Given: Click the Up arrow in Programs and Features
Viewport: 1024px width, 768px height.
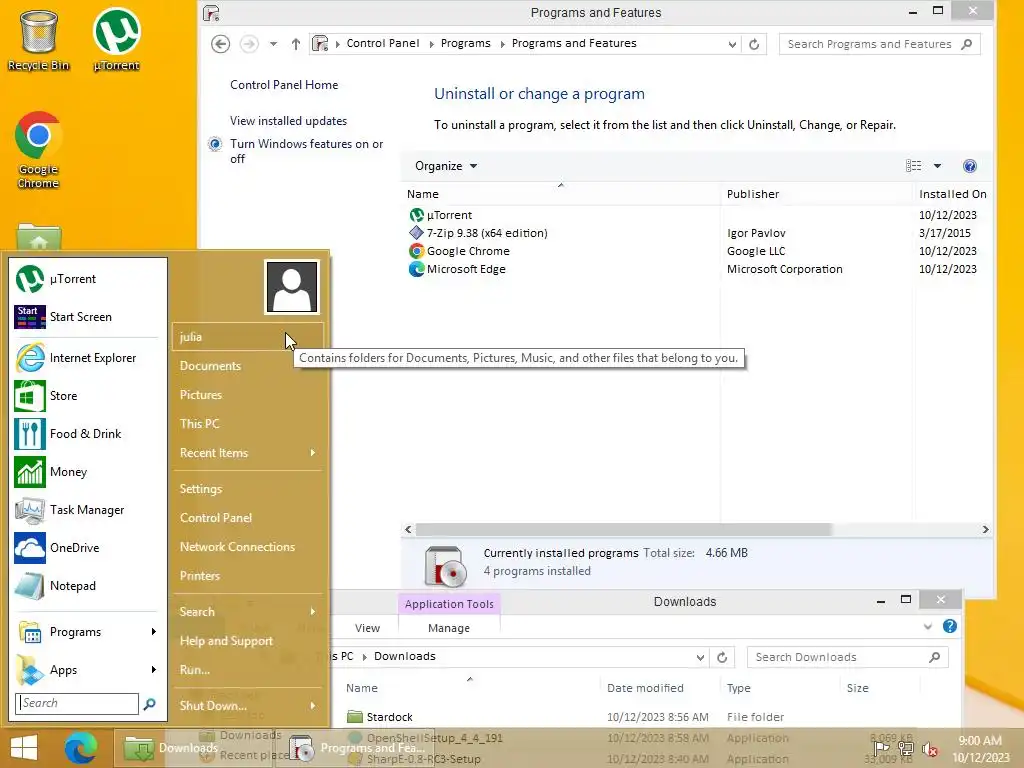Looking at the screenshot, I should 296,44.
